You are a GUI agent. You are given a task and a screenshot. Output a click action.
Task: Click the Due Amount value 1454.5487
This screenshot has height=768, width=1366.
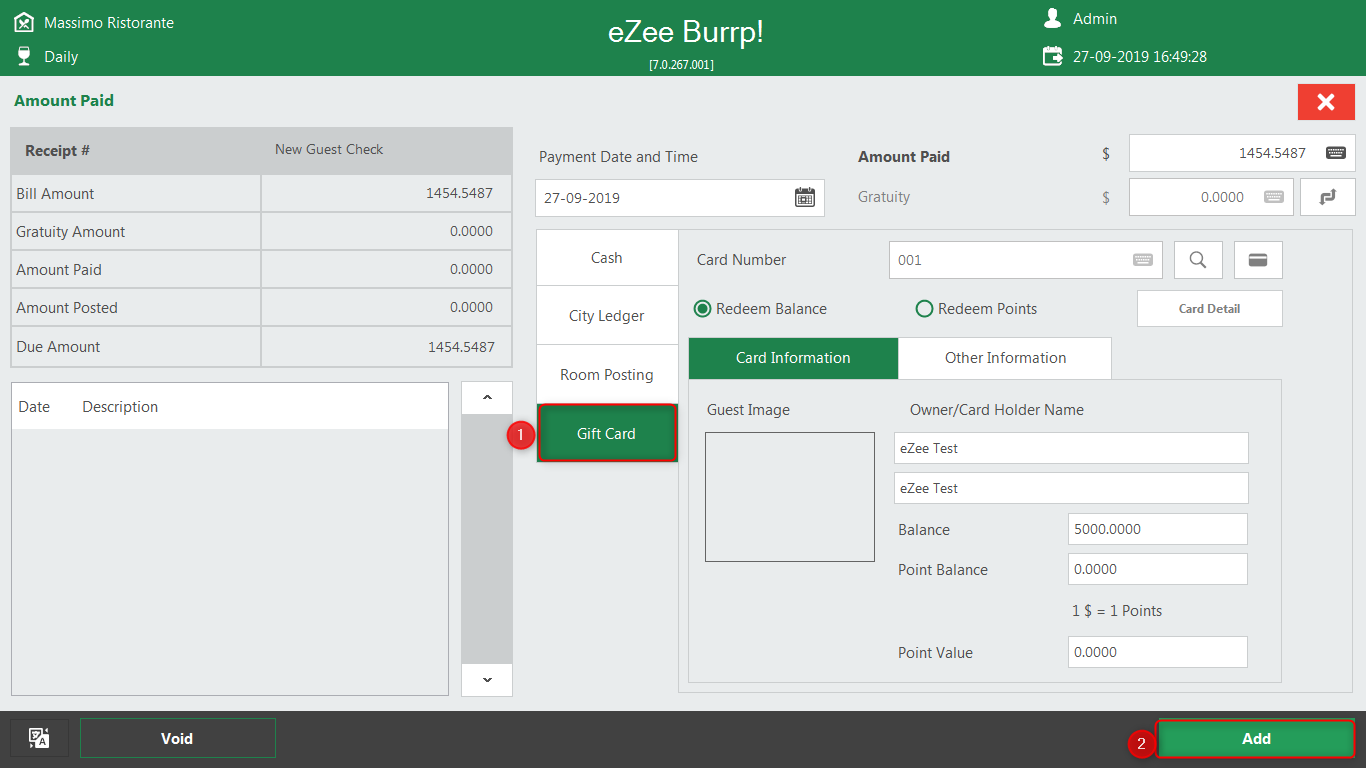(x=461, y=347)
